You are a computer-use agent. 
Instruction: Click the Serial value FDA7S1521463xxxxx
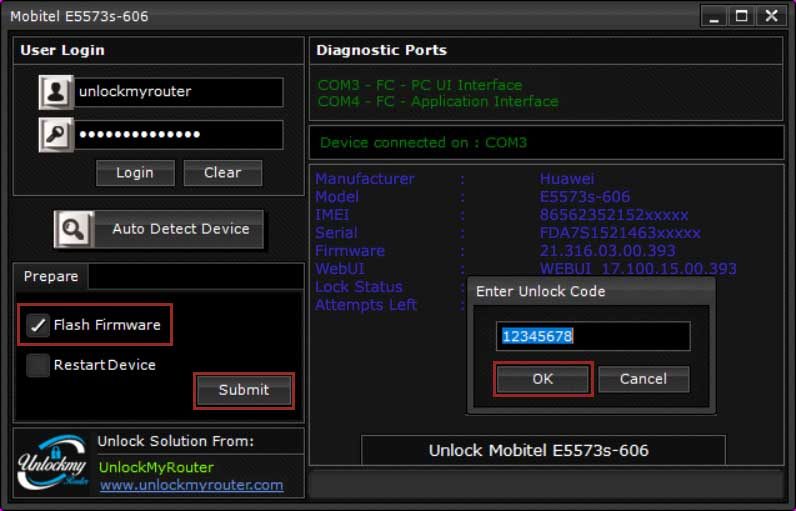click(x=620, y=233)
